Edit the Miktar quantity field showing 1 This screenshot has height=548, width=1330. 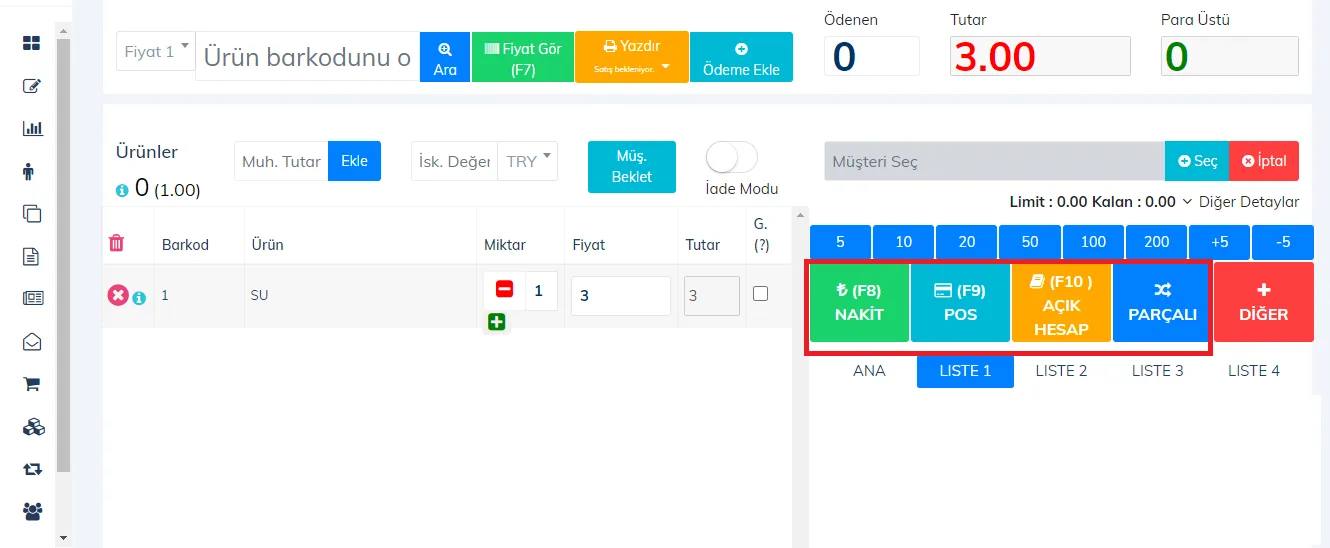[x=540, y=290]
